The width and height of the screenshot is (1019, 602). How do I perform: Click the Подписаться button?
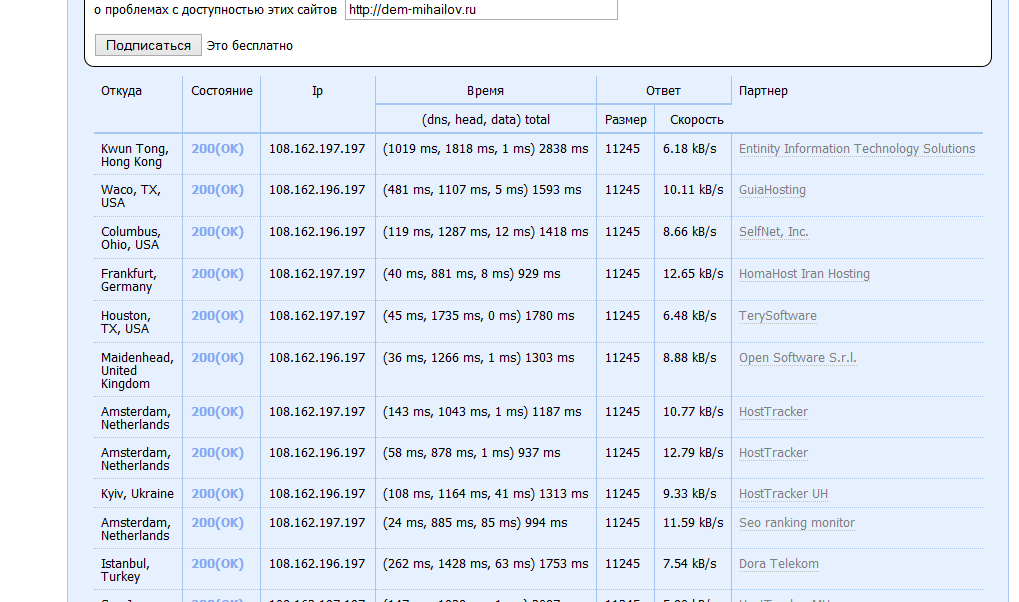[x=148, y=45]
